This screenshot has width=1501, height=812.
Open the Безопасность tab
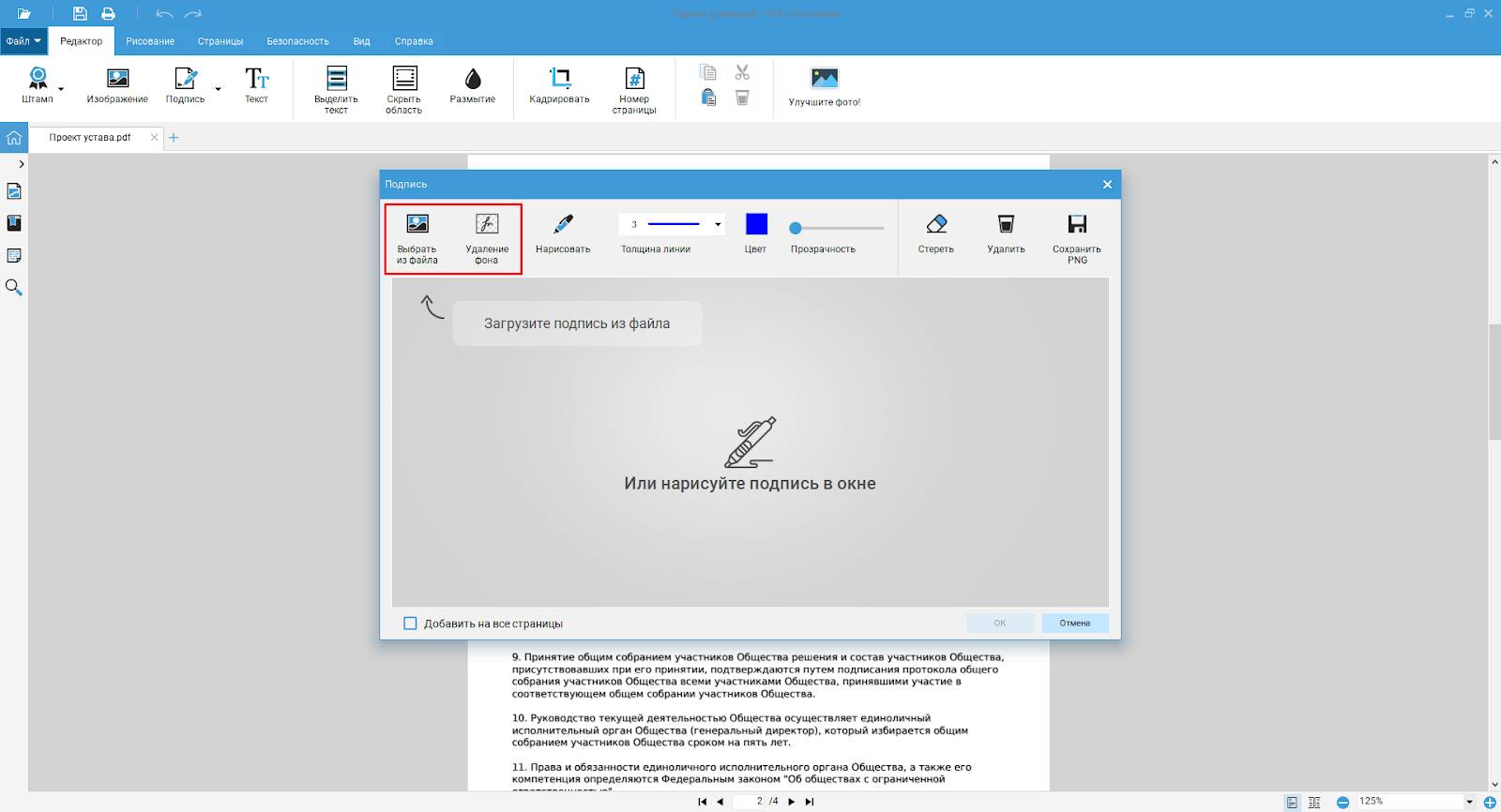[297, 41]
